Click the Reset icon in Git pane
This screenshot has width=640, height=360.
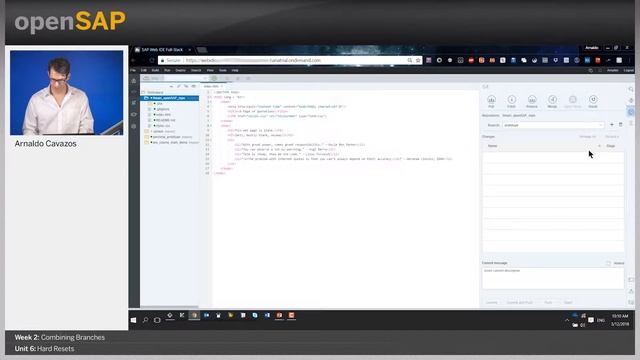click(x=593, y=100)
